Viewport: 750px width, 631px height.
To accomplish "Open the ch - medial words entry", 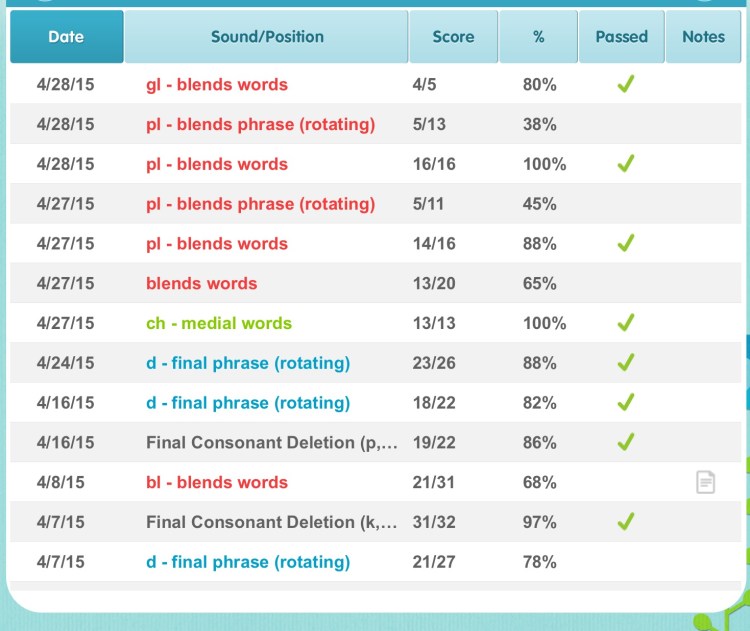I will 219,323.
